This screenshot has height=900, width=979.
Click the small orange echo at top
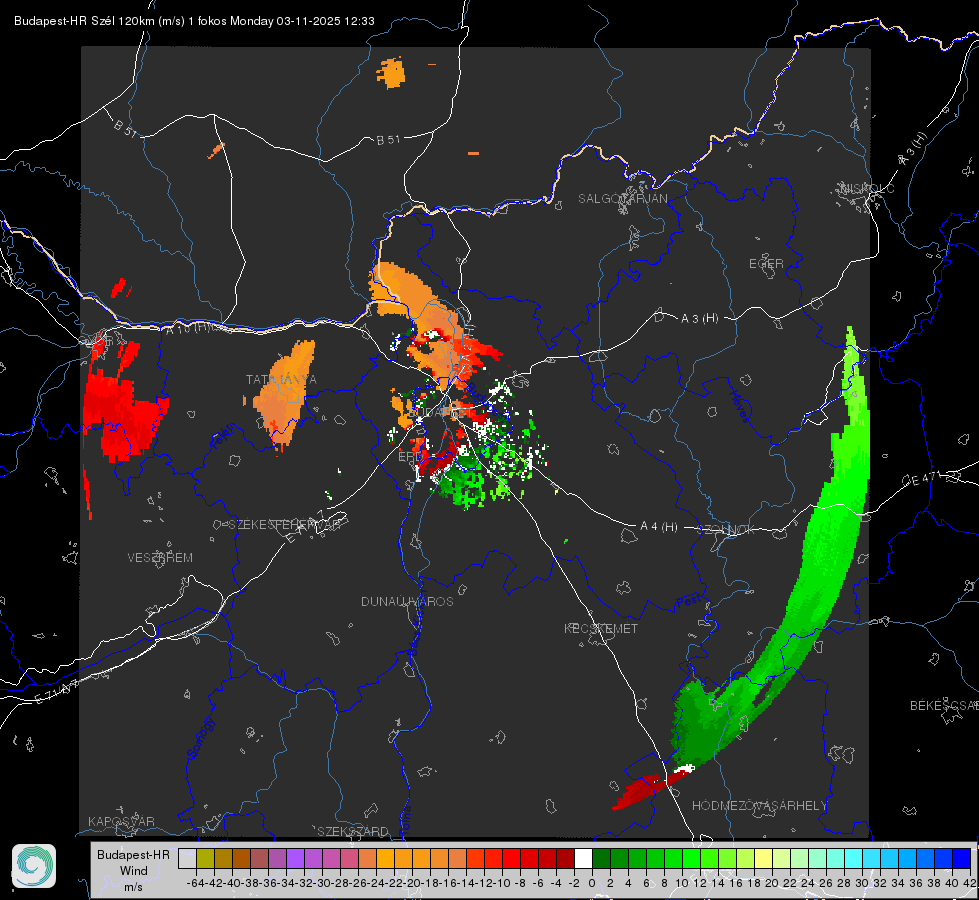tap(391, 72)
